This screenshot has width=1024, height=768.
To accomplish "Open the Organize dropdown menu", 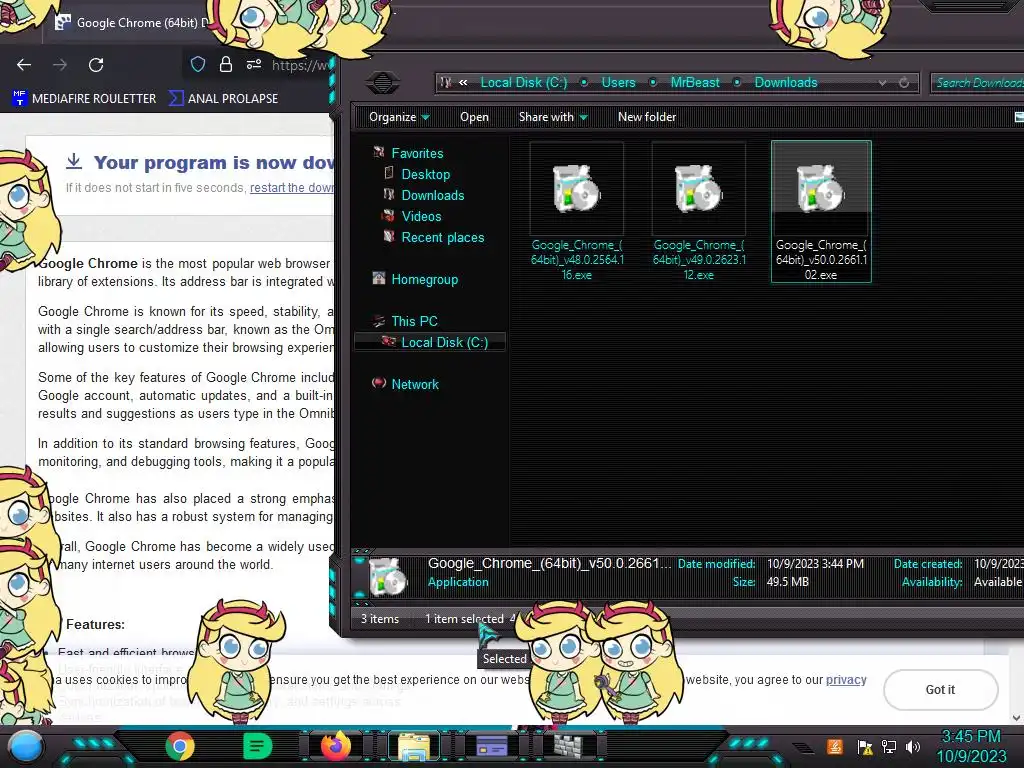I will [x=399, y=117].
